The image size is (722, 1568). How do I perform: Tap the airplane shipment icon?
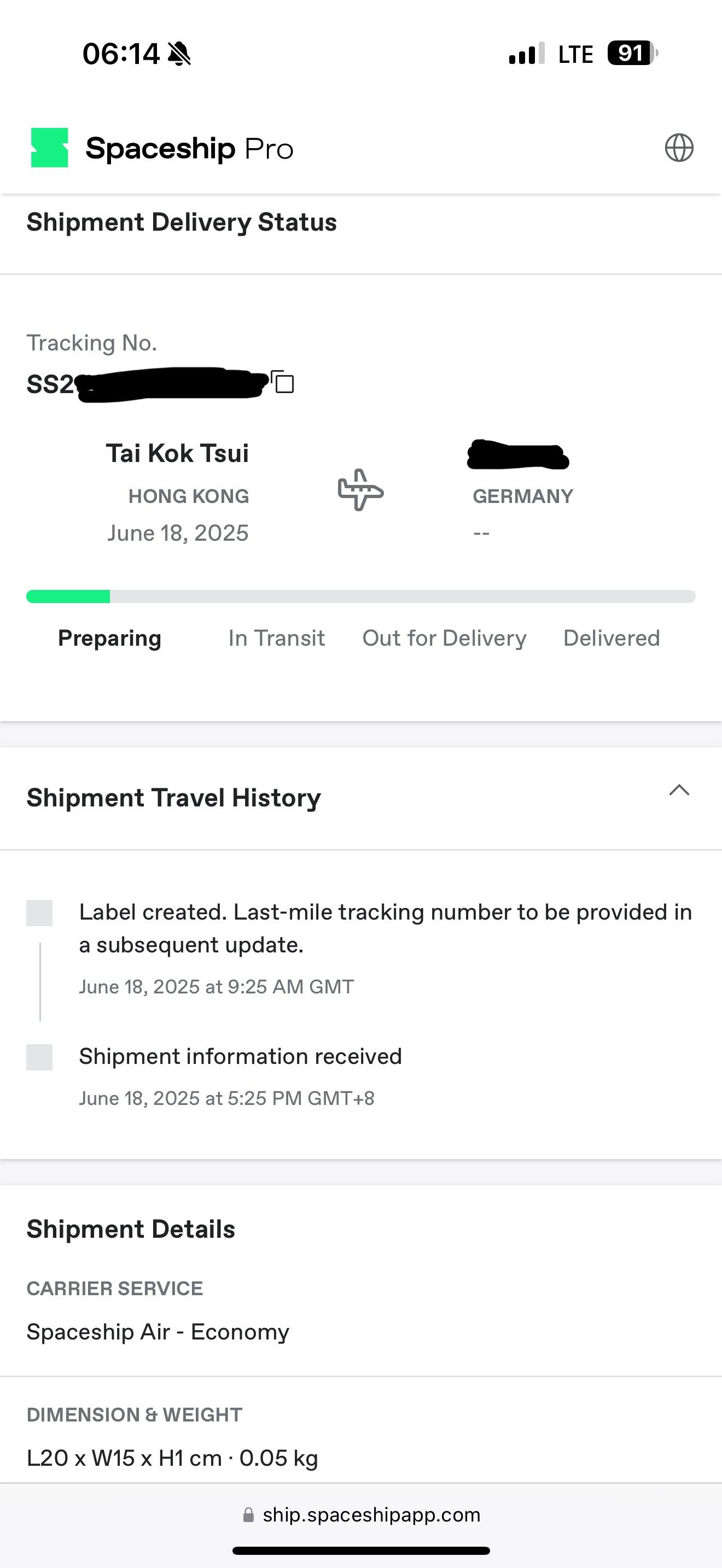coord(360,489)
